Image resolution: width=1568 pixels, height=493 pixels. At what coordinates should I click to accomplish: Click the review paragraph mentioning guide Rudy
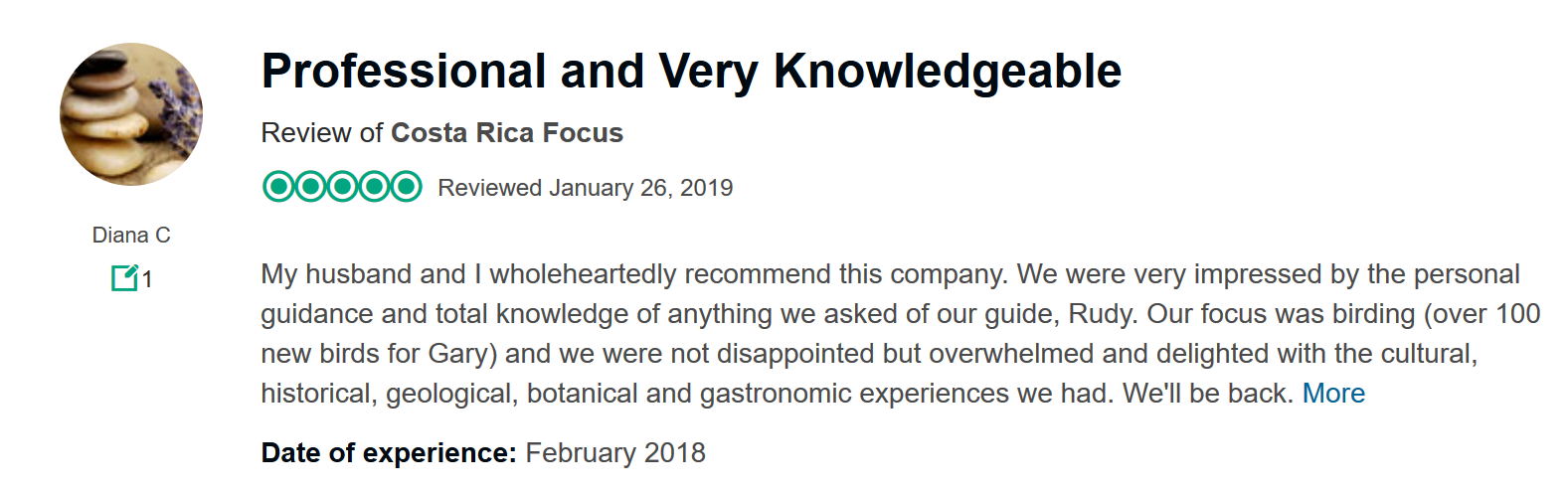(x=900, y=334)
